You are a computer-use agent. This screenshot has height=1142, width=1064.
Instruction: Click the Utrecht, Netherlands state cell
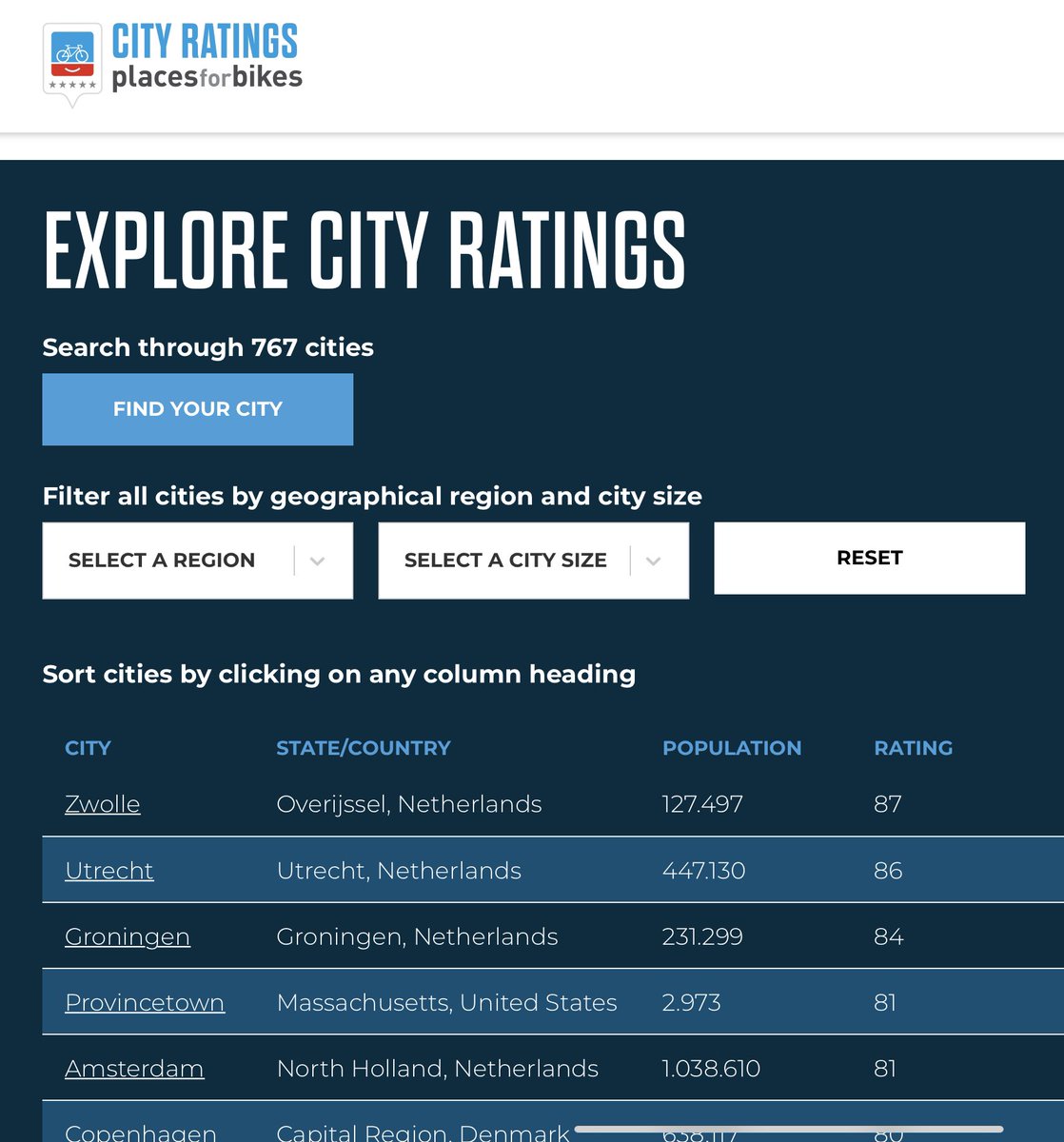coord(399,871)
